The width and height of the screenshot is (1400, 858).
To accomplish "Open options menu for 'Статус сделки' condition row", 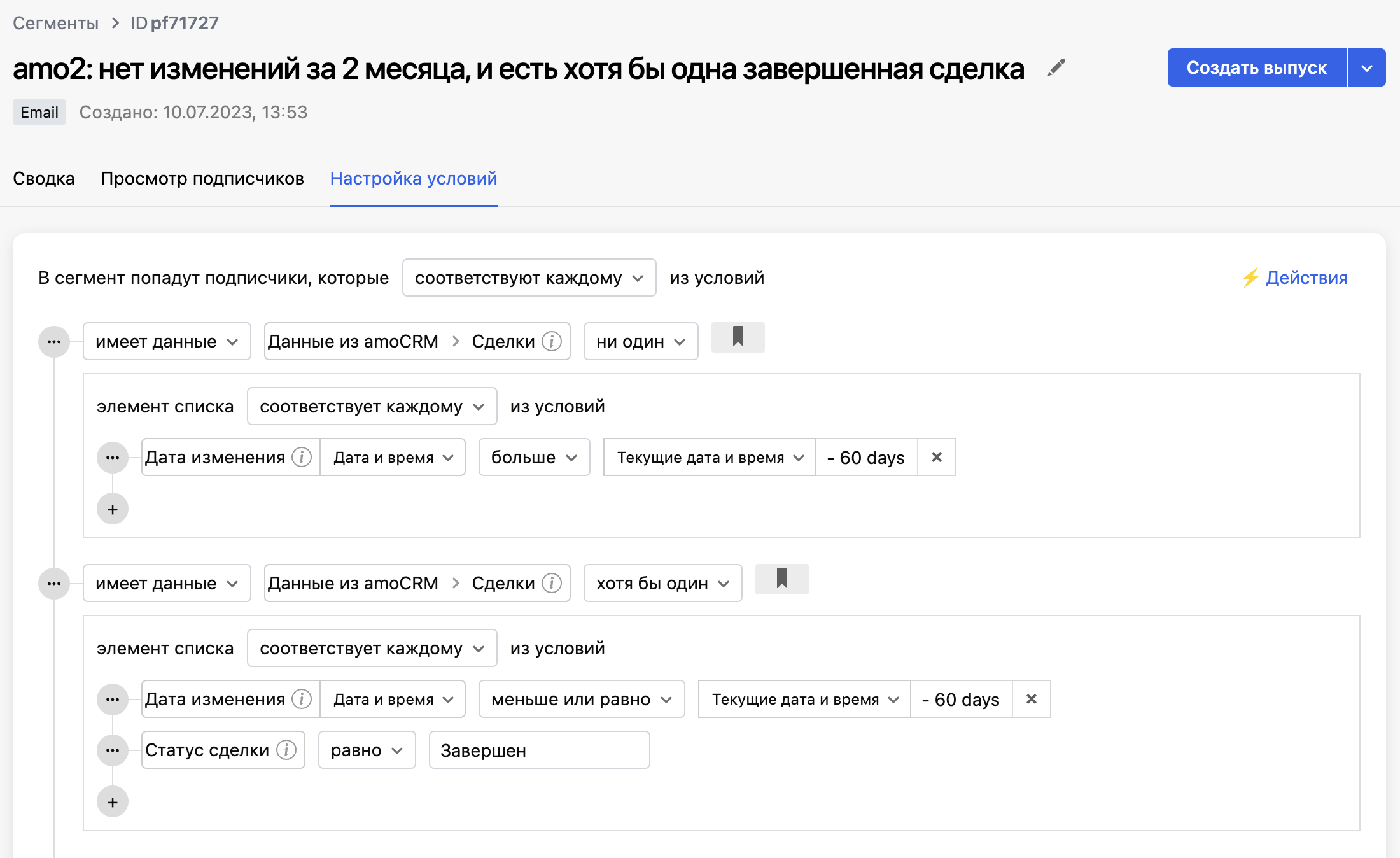I will point(113,750).
